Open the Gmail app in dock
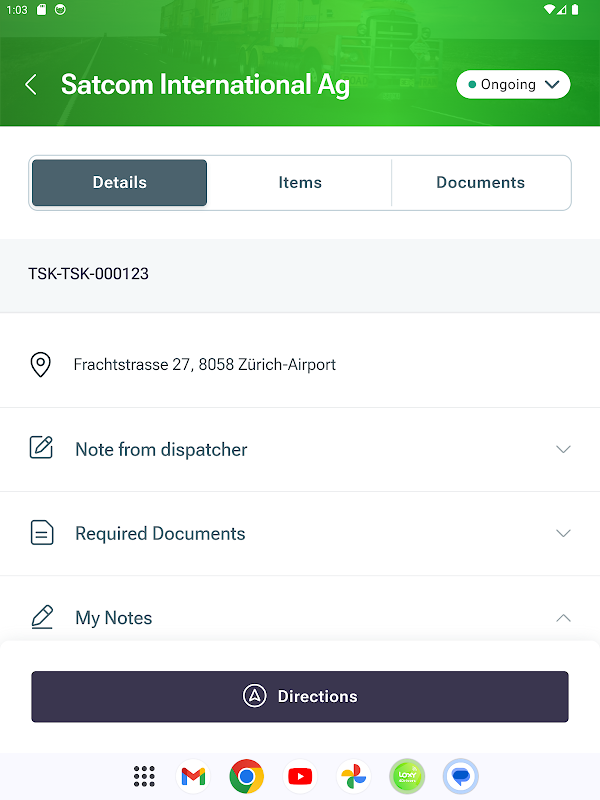 click(x=193, y=776)
